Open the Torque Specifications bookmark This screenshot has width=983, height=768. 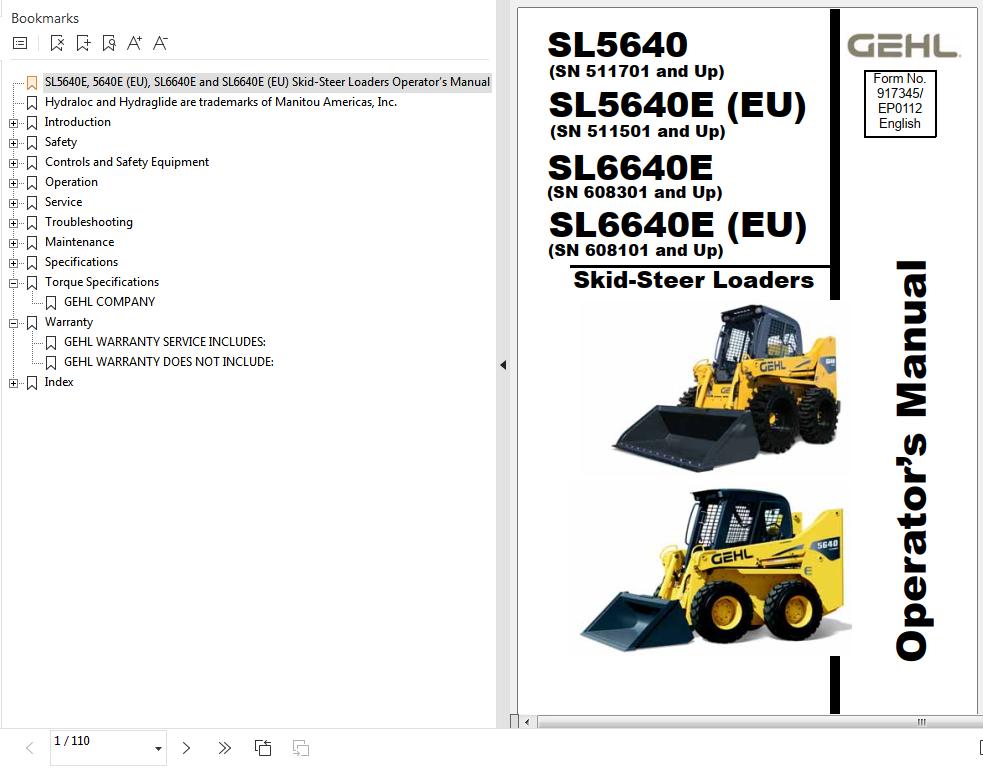click(x=102, y=282)
